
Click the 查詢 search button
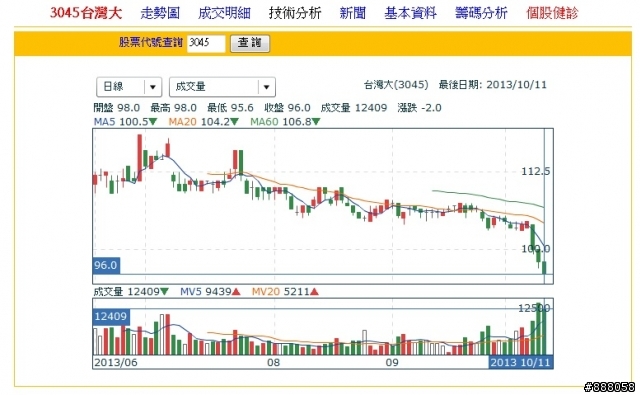click(250, 43)
